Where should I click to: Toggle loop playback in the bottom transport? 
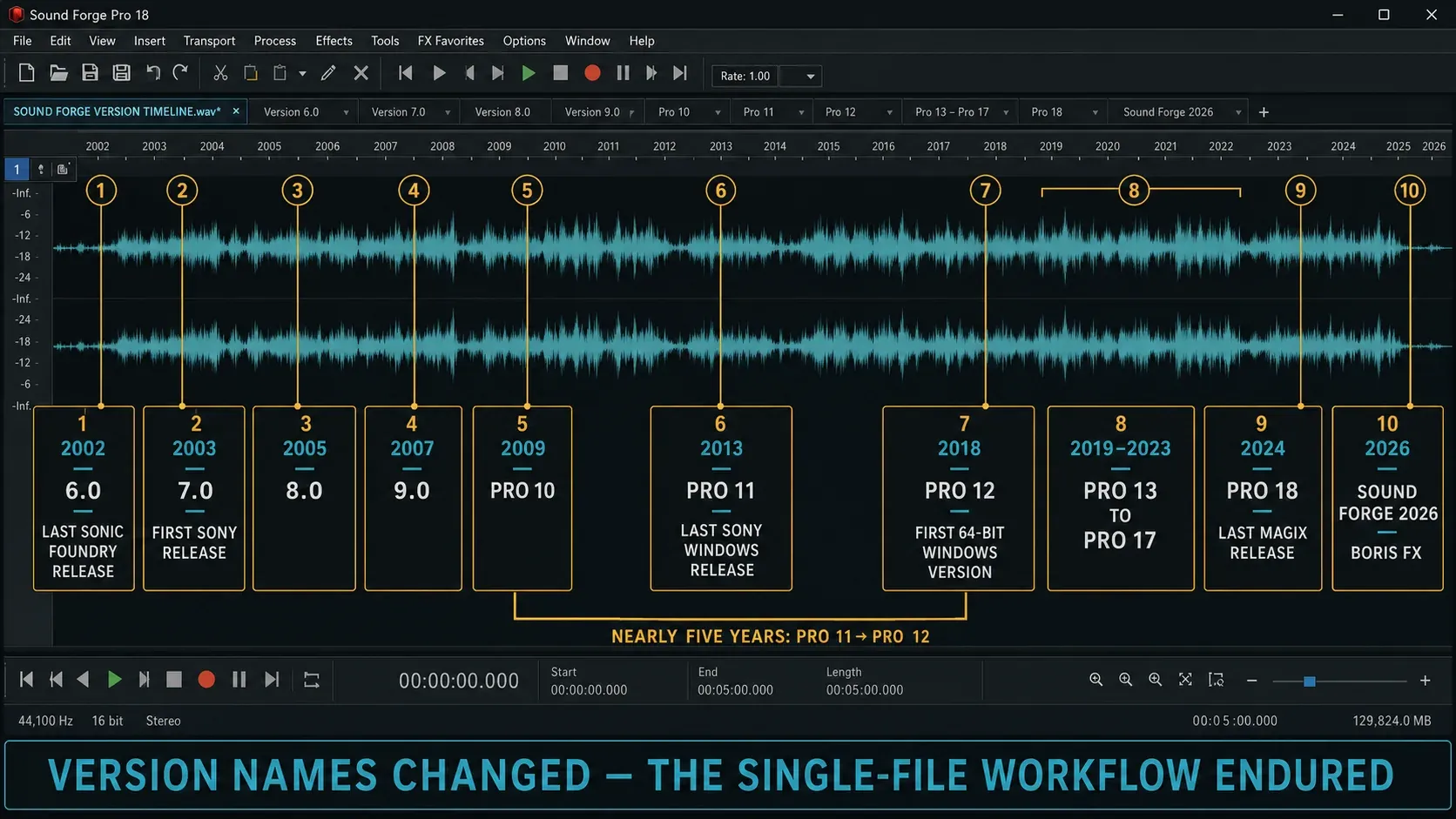point(312,680)
